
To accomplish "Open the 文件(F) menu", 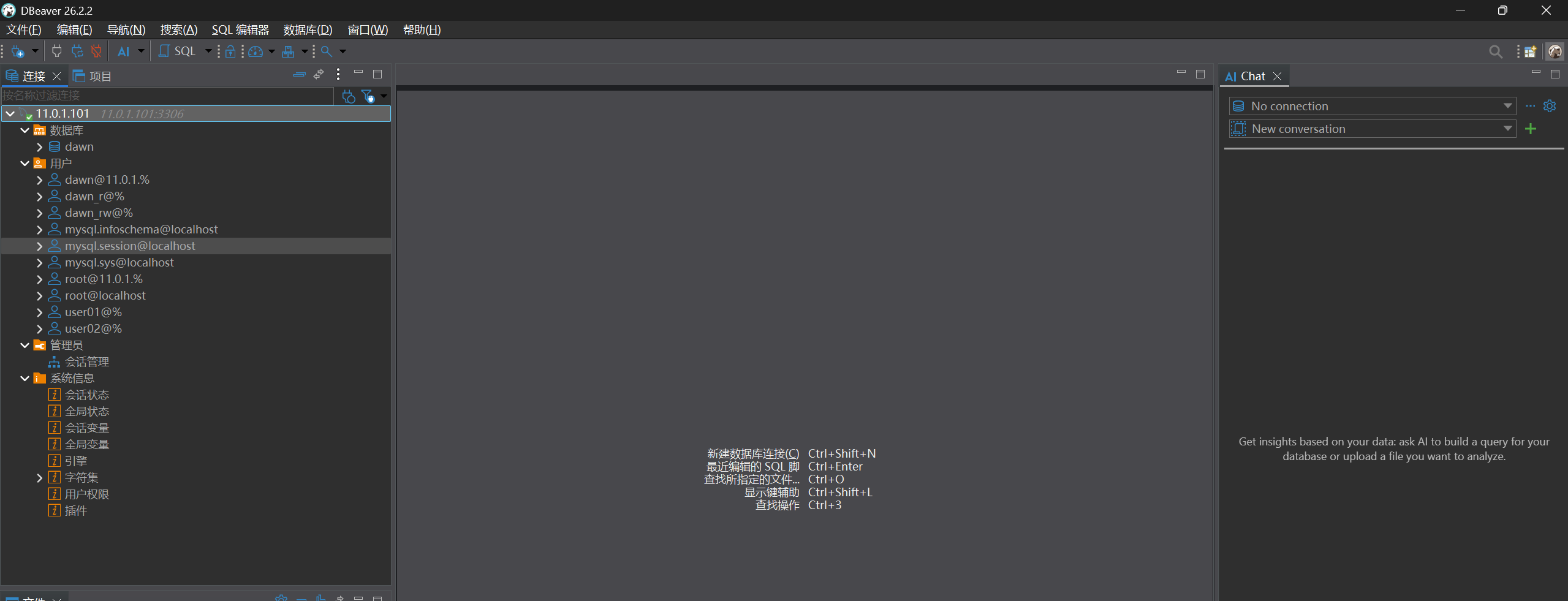I will 23,30.
